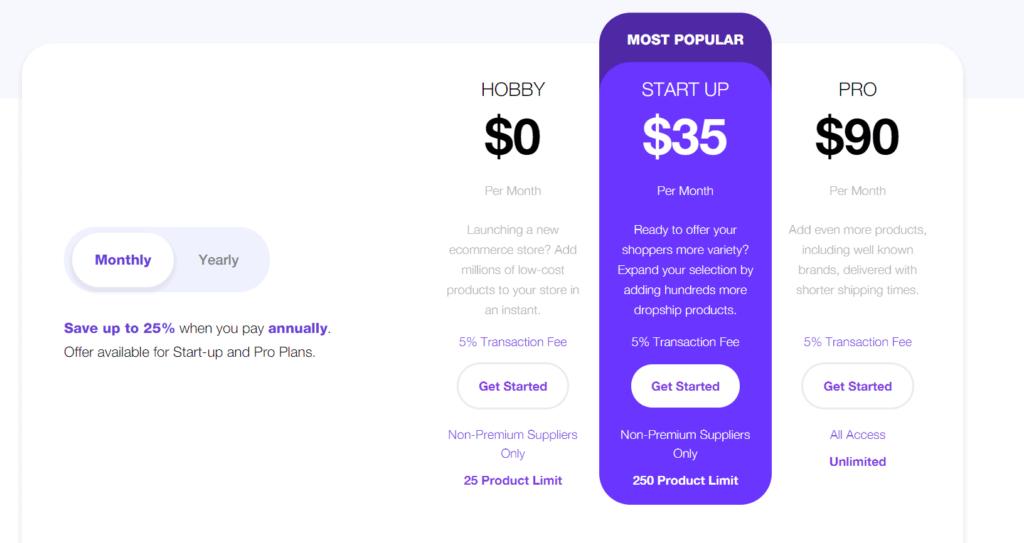Click the Save up to 25% text
Image resolution: width=1024 pixels, height=543 pixels.
coord(120,328)
